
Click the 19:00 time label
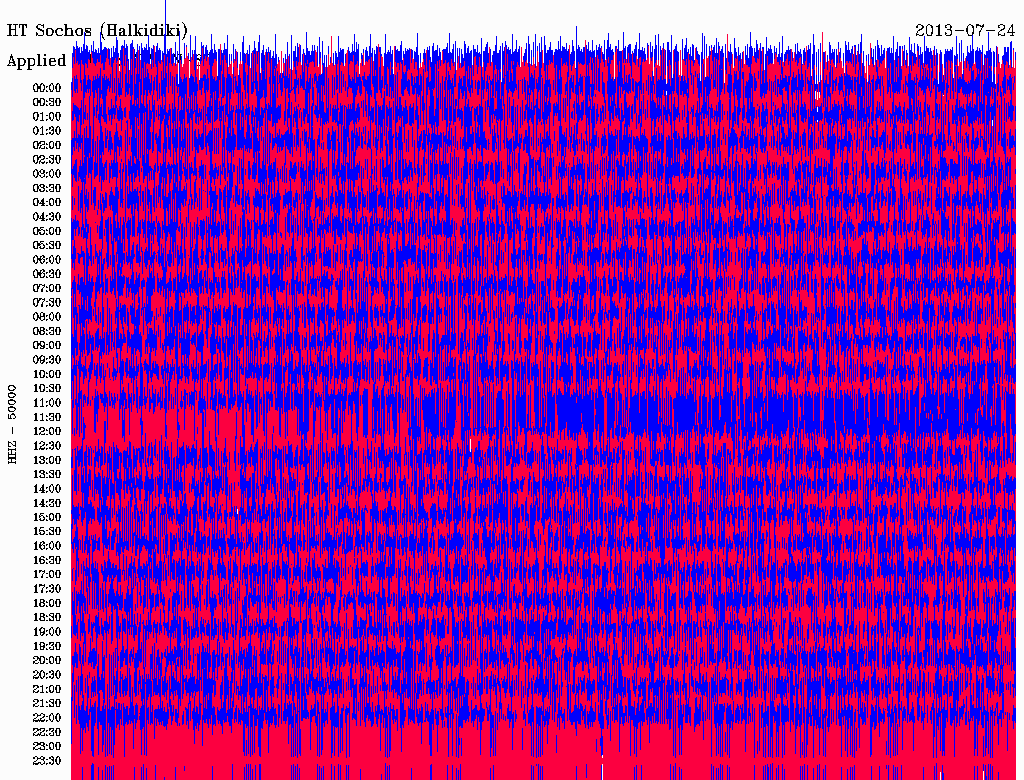pyautogui.click(x=47, y=632)
